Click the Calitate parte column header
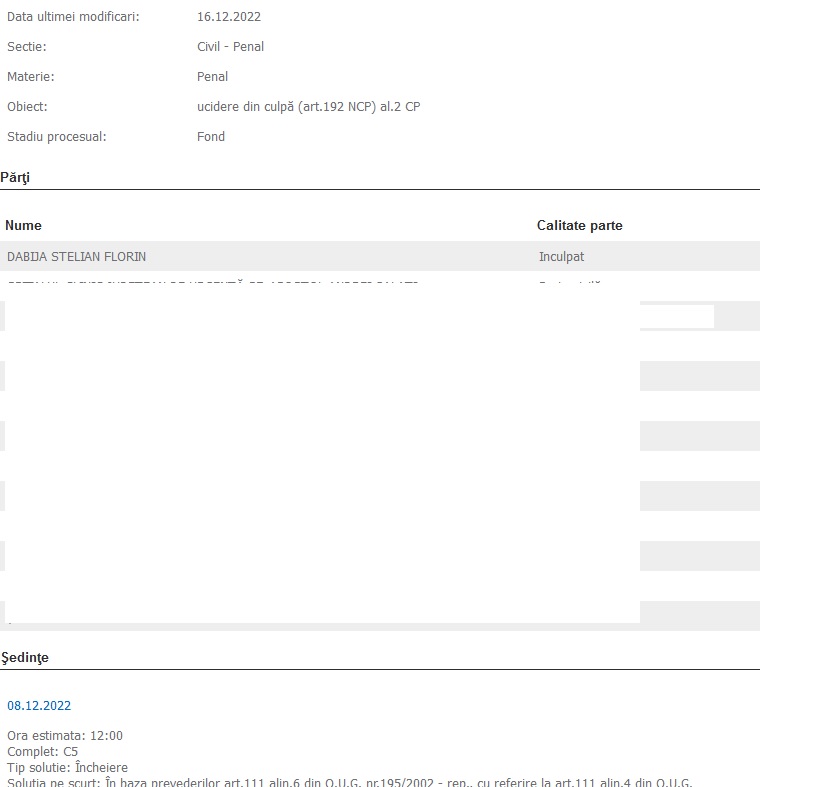This screenshot has width=836, height=787. [579, 226]
